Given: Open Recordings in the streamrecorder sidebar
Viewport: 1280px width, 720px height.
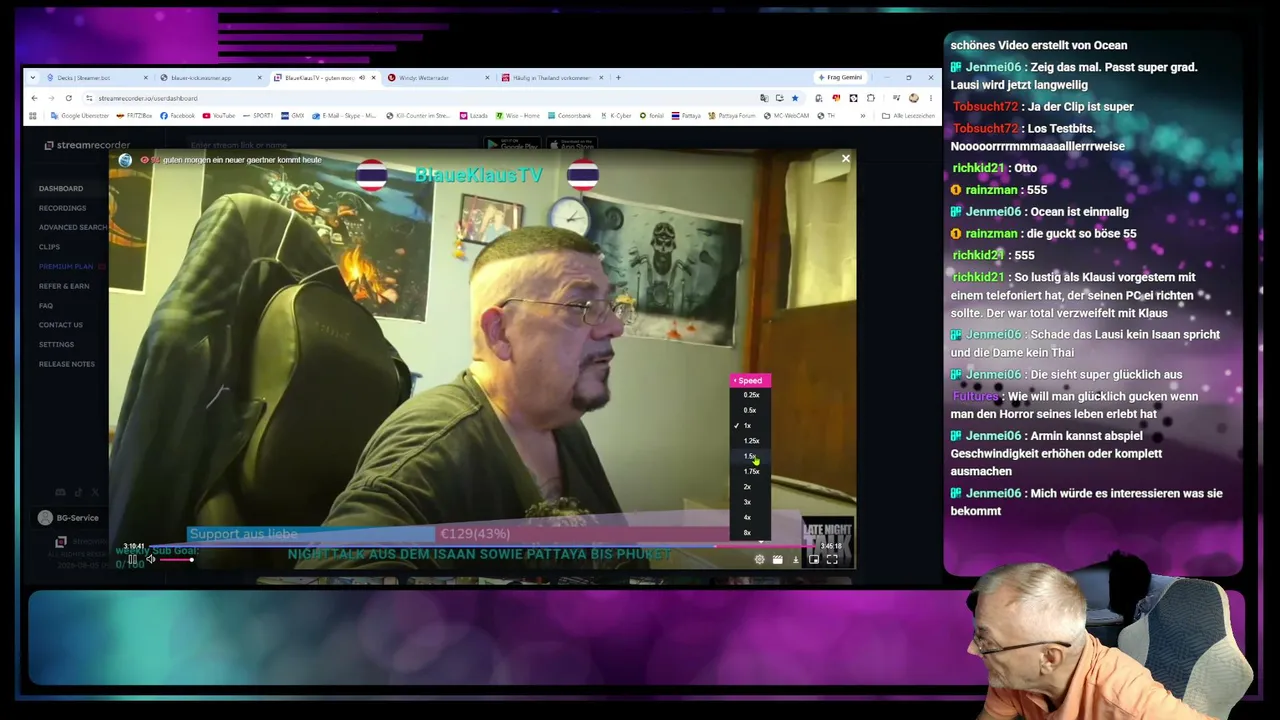Looking at the screenshot, I should 62,208.
